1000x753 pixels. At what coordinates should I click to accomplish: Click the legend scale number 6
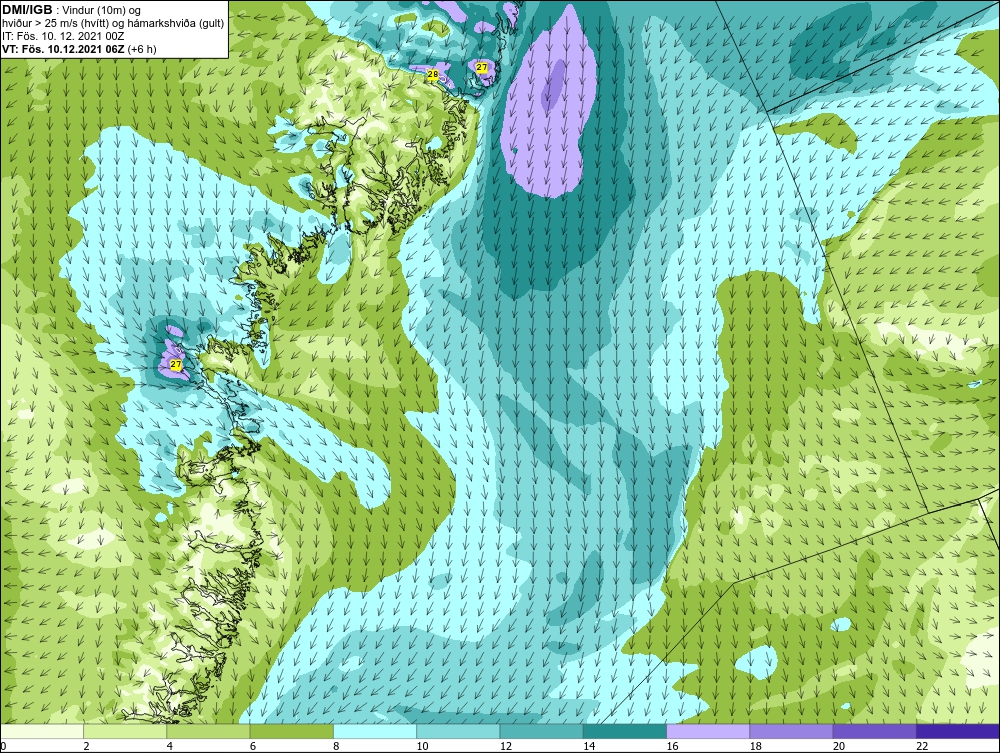click(x=253, y=746)
